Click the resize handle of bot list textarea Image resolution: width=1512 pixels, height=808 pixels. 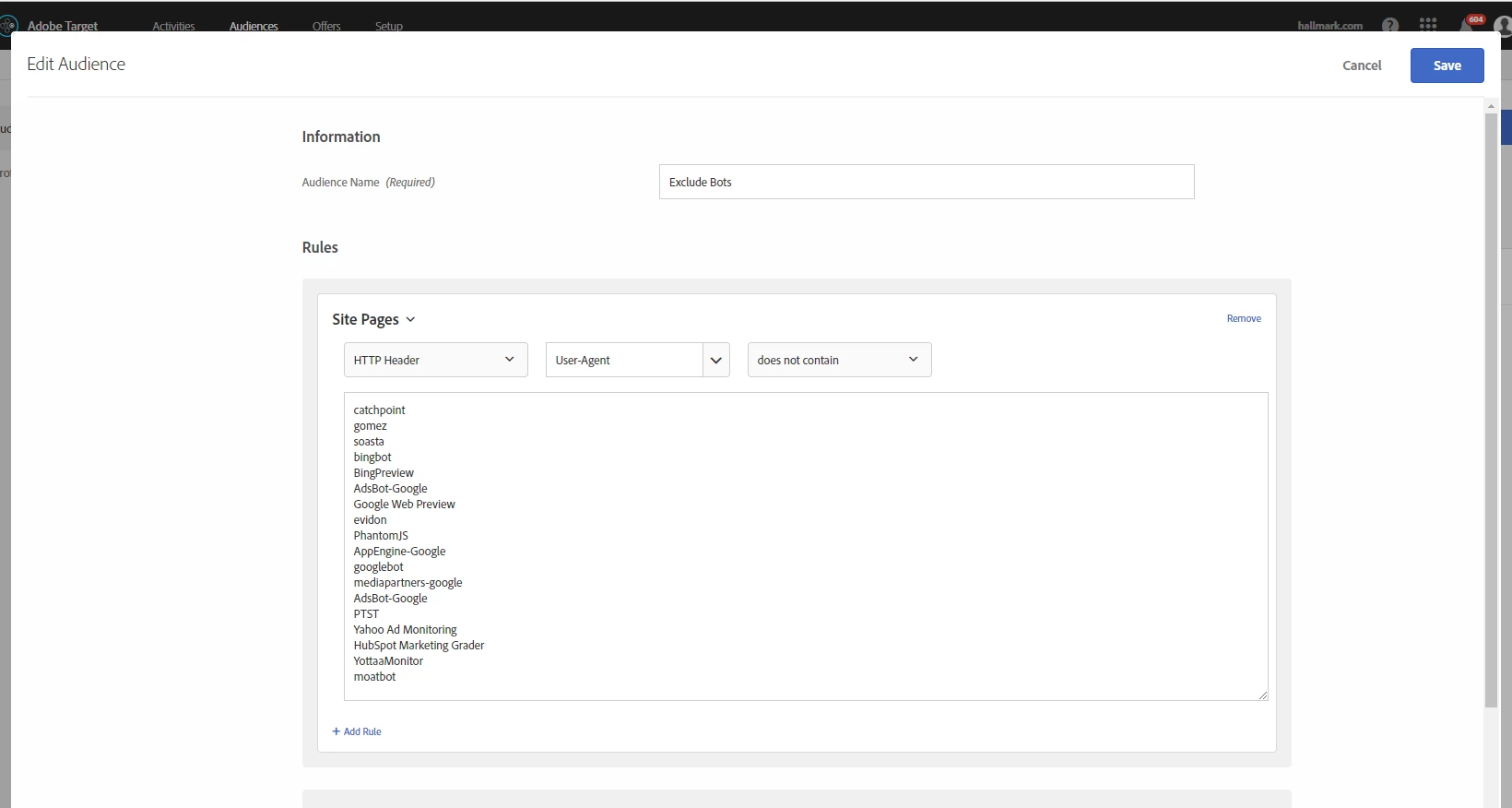click(x=1262, y=695)
